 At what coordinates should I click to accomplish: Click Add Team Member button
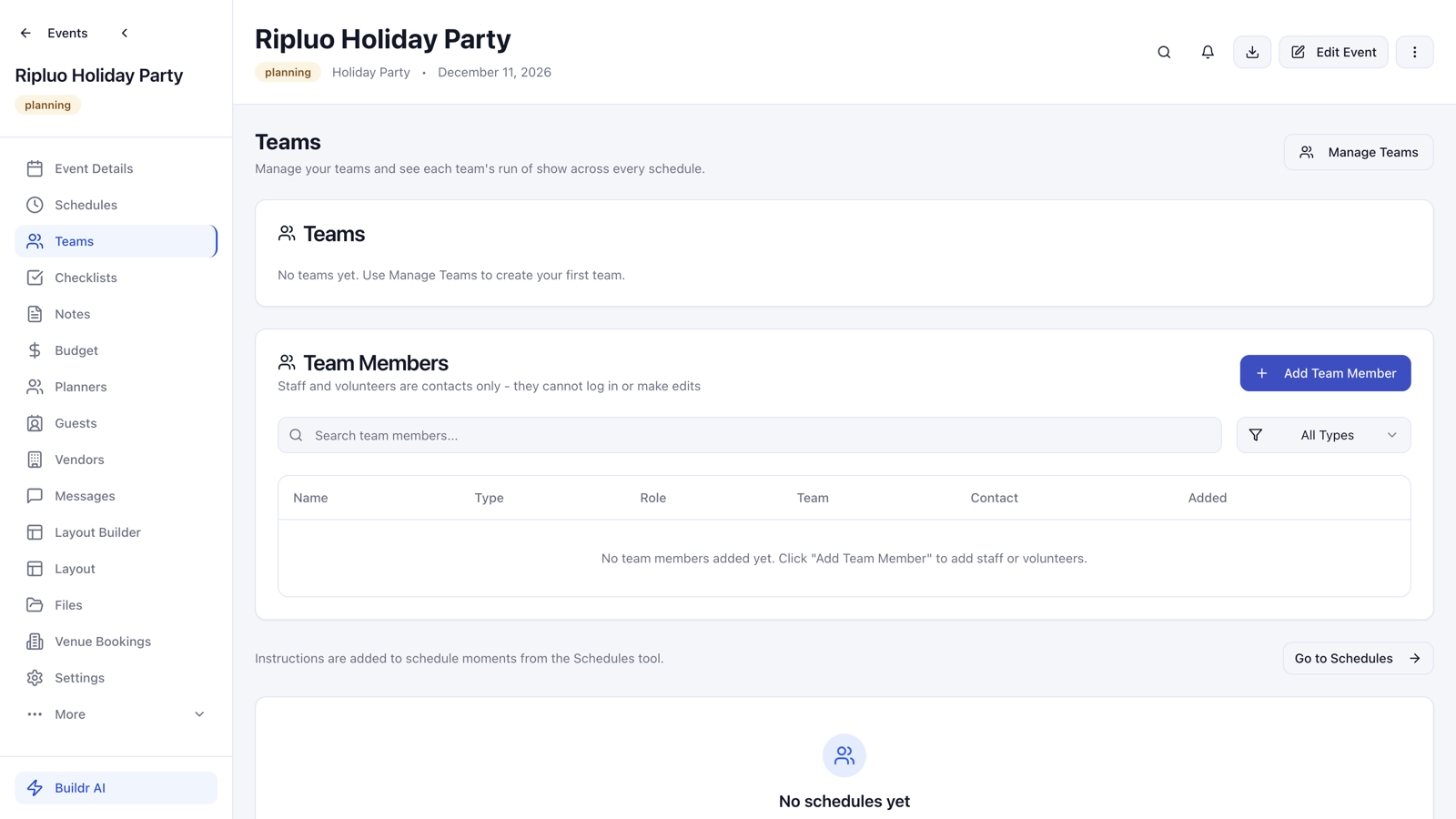click(x=1325, y=373)
